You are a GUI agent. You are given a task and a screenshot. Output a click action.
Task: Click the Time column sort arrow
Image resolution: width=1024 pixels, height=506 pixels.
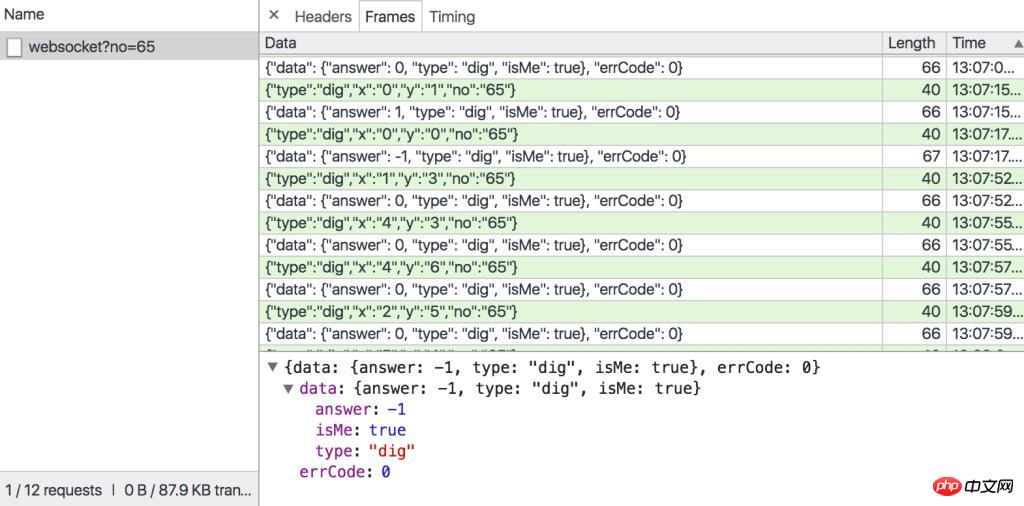(x=1018, y=43)
